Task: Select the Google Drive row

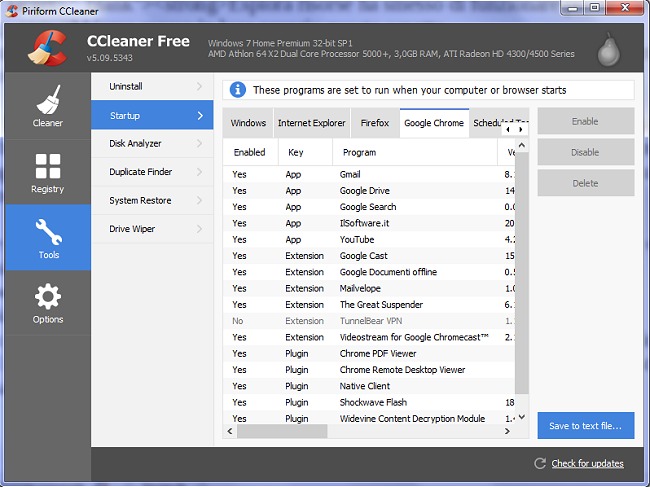Action: tap(369, 190)
